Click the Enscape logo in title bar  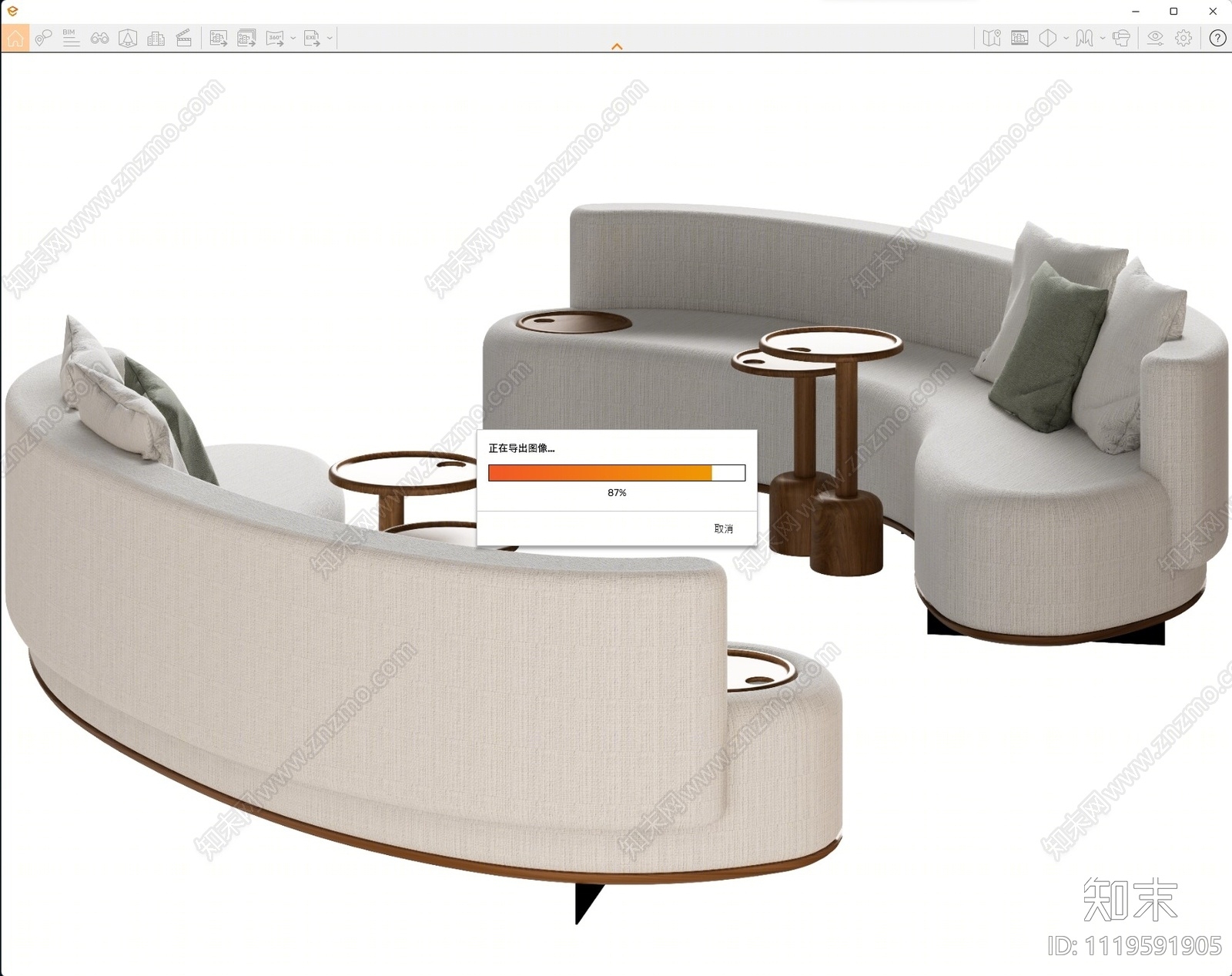point(12,11)
